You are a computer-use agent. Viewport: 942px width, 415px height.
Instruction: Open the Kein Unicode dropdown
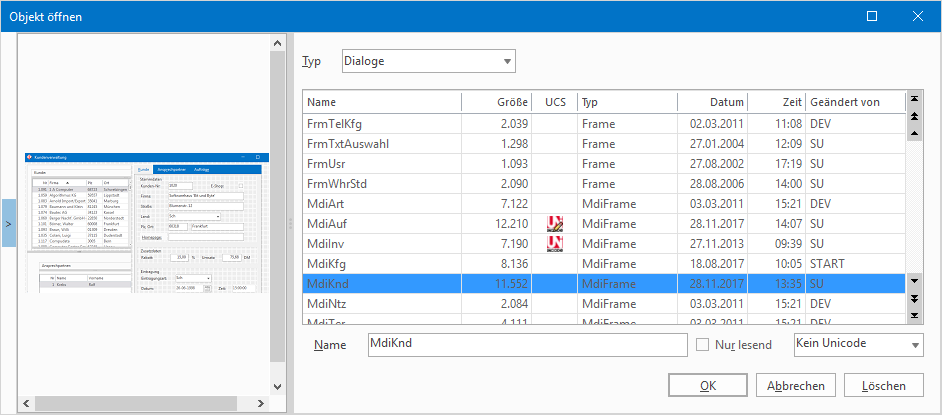(x=857, y=344)
